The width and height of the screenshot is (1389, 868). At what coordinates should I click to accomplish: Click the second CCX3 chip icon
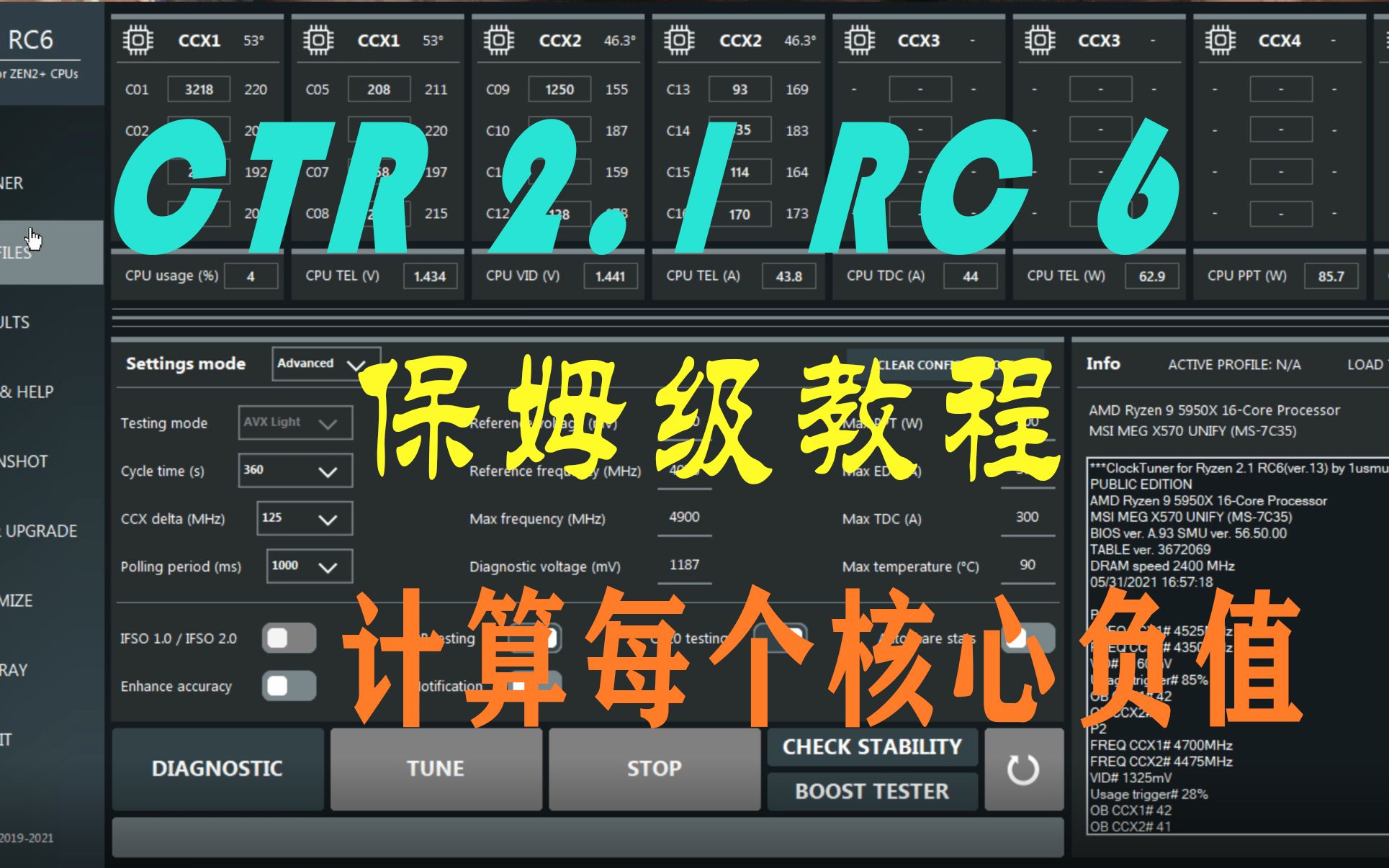pyautogui.click(x=1040, y=40)
